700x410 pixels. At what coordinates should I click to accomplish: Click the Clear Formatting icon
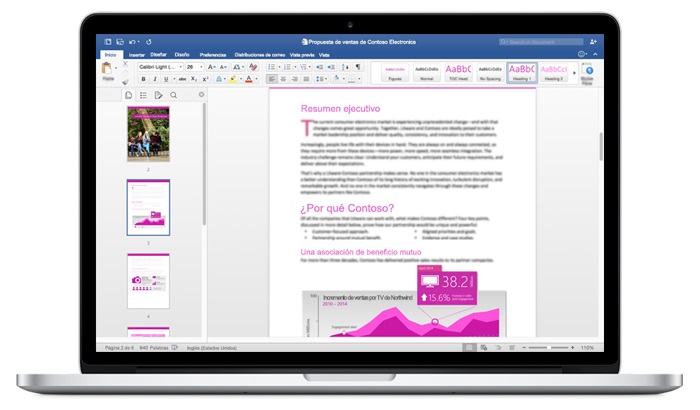click(253, 67)
